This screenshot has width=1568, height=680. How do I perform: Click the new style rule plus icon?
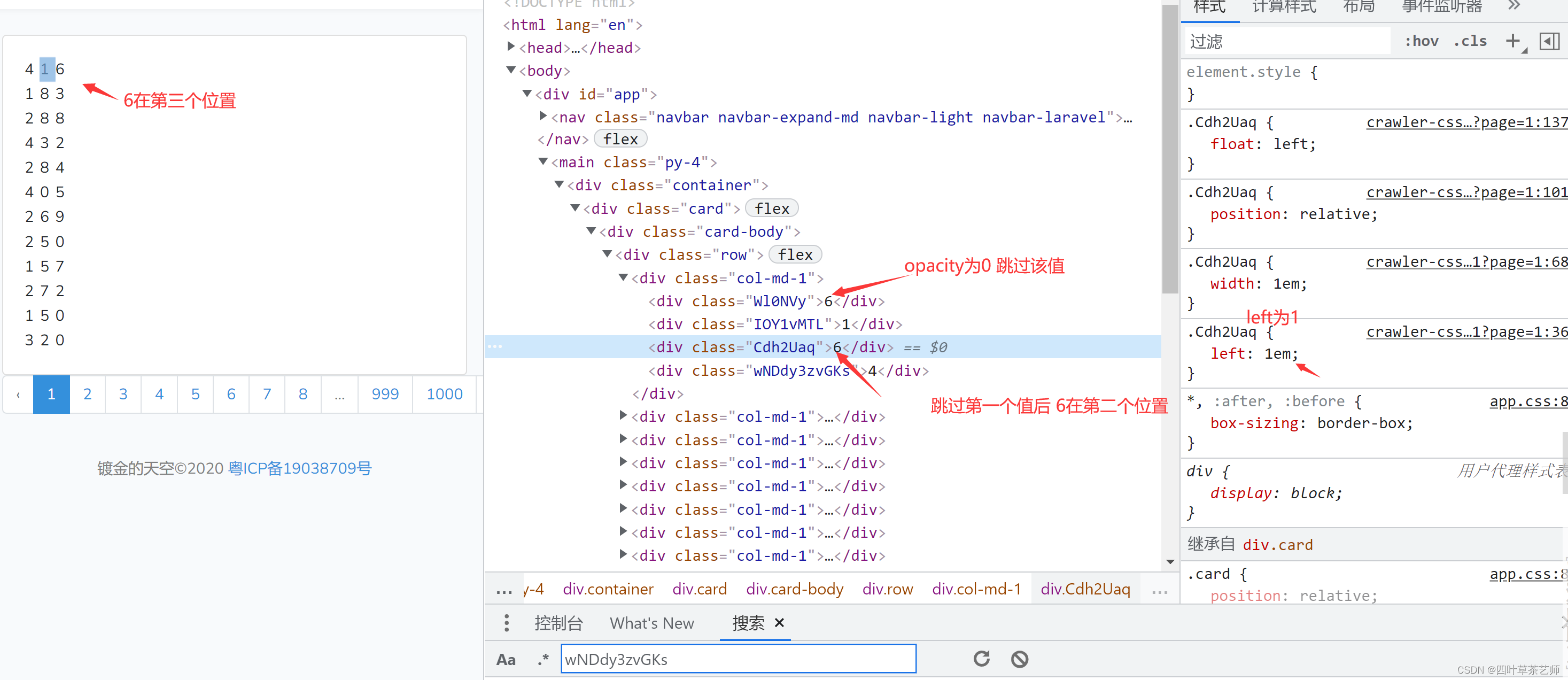[x=1512, y=41]
